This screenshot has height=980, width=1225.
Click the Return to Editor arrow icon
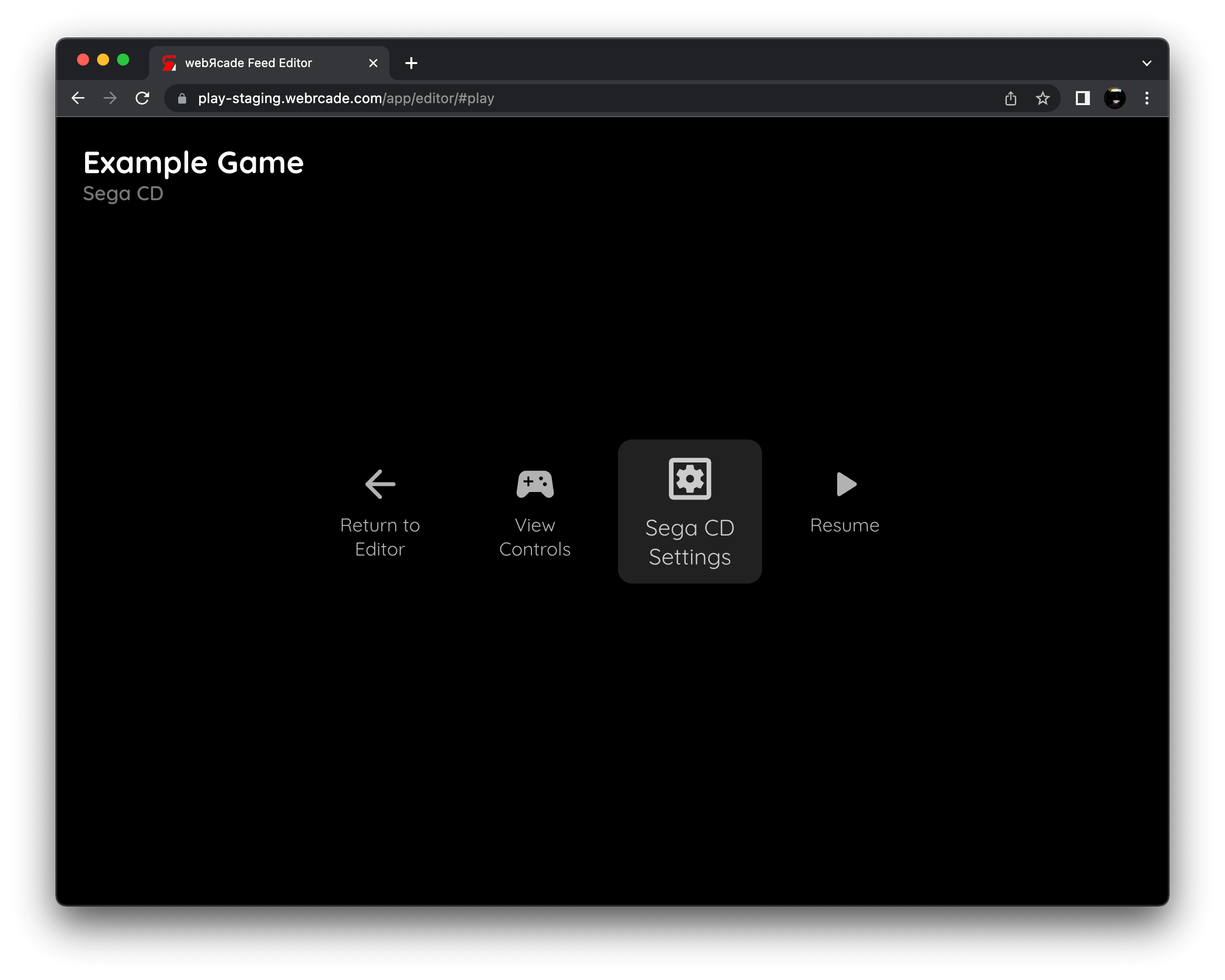[x=379, y=484]
